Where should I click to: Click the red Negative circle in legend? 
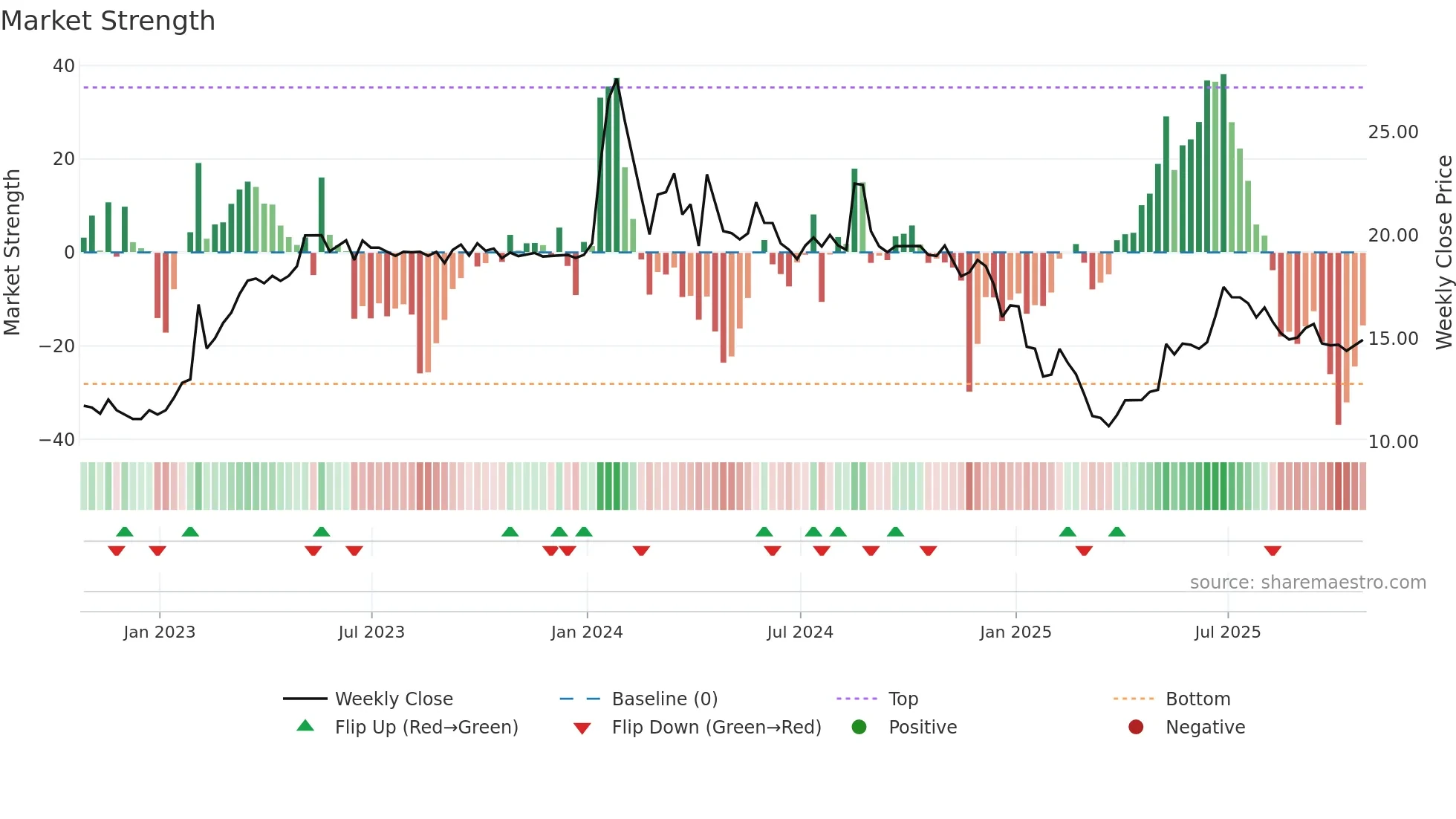tap(1136, 727)
